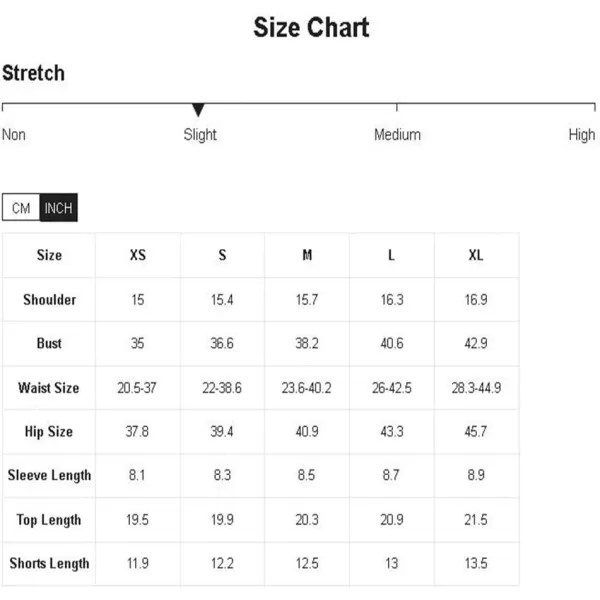This screenshot has height=600, width=600.
Task: Click the Slight stretch marker triangle
Action: (x=198, y=110)
